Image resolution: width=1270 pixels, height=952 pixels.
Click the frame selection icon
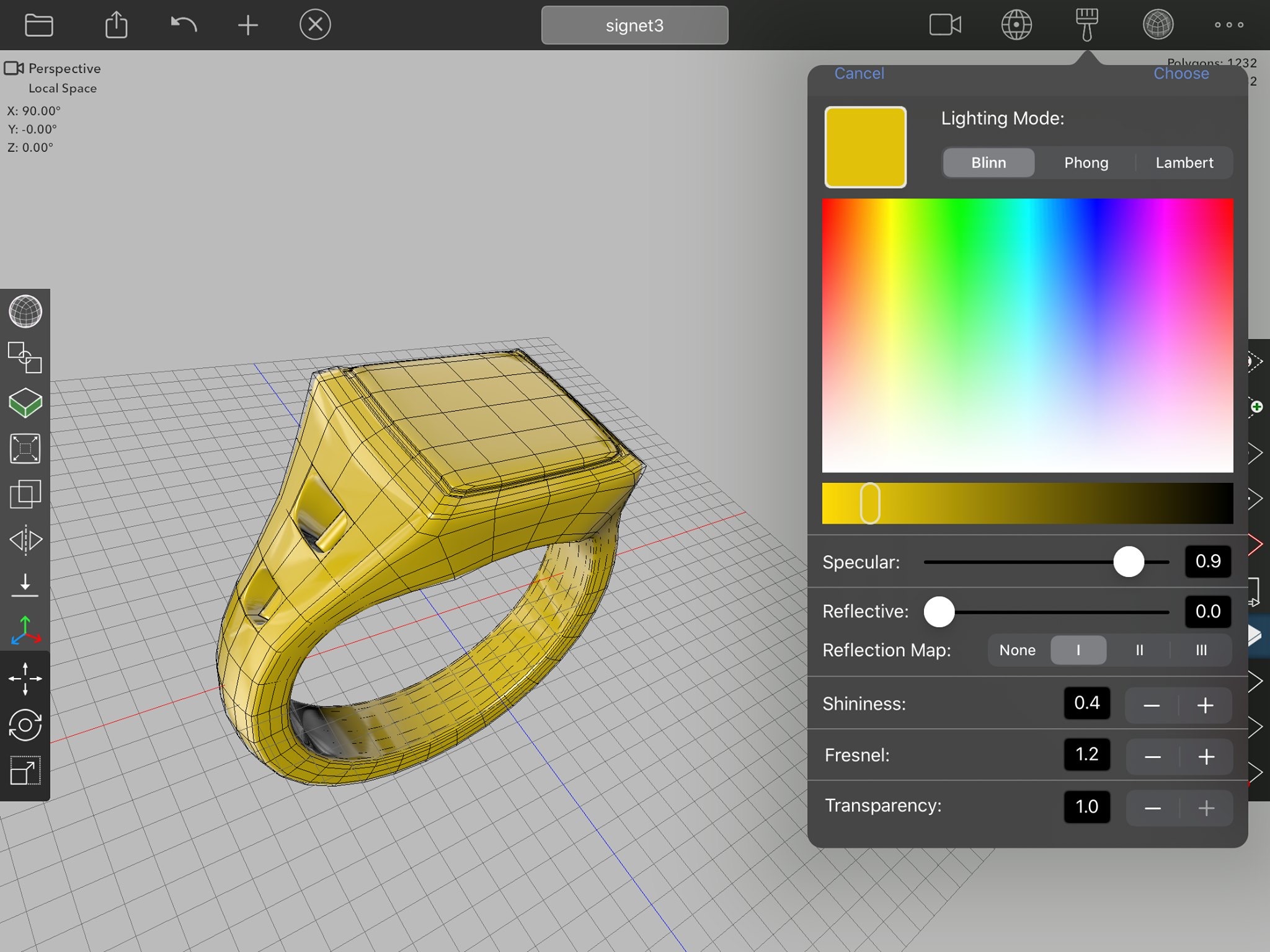point(25,449)
